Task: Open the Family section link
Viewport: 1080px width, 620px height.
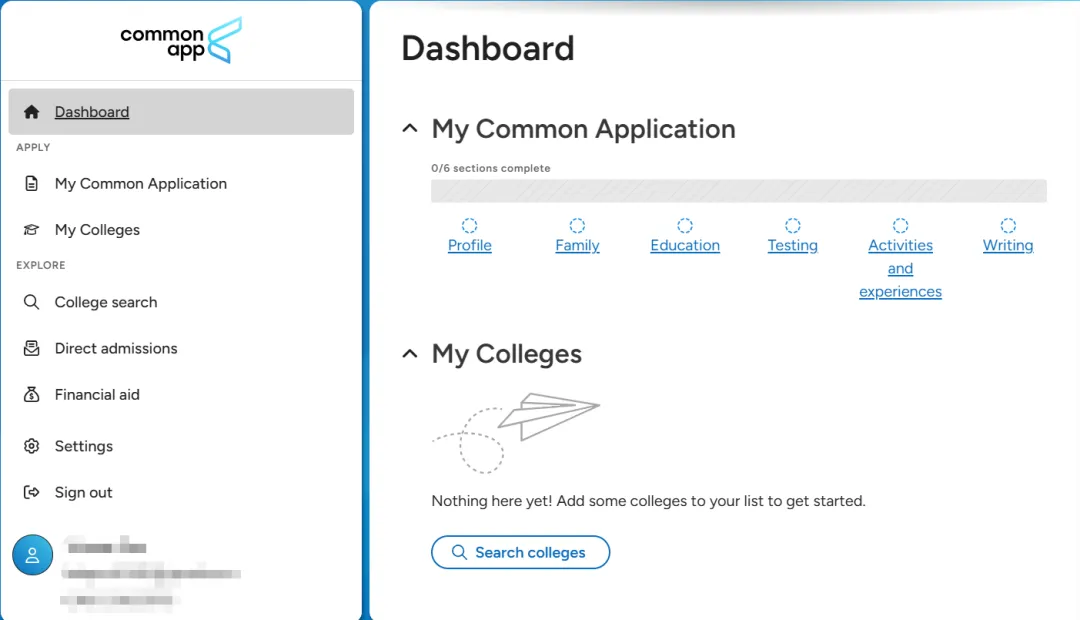Action: [577, 245]
